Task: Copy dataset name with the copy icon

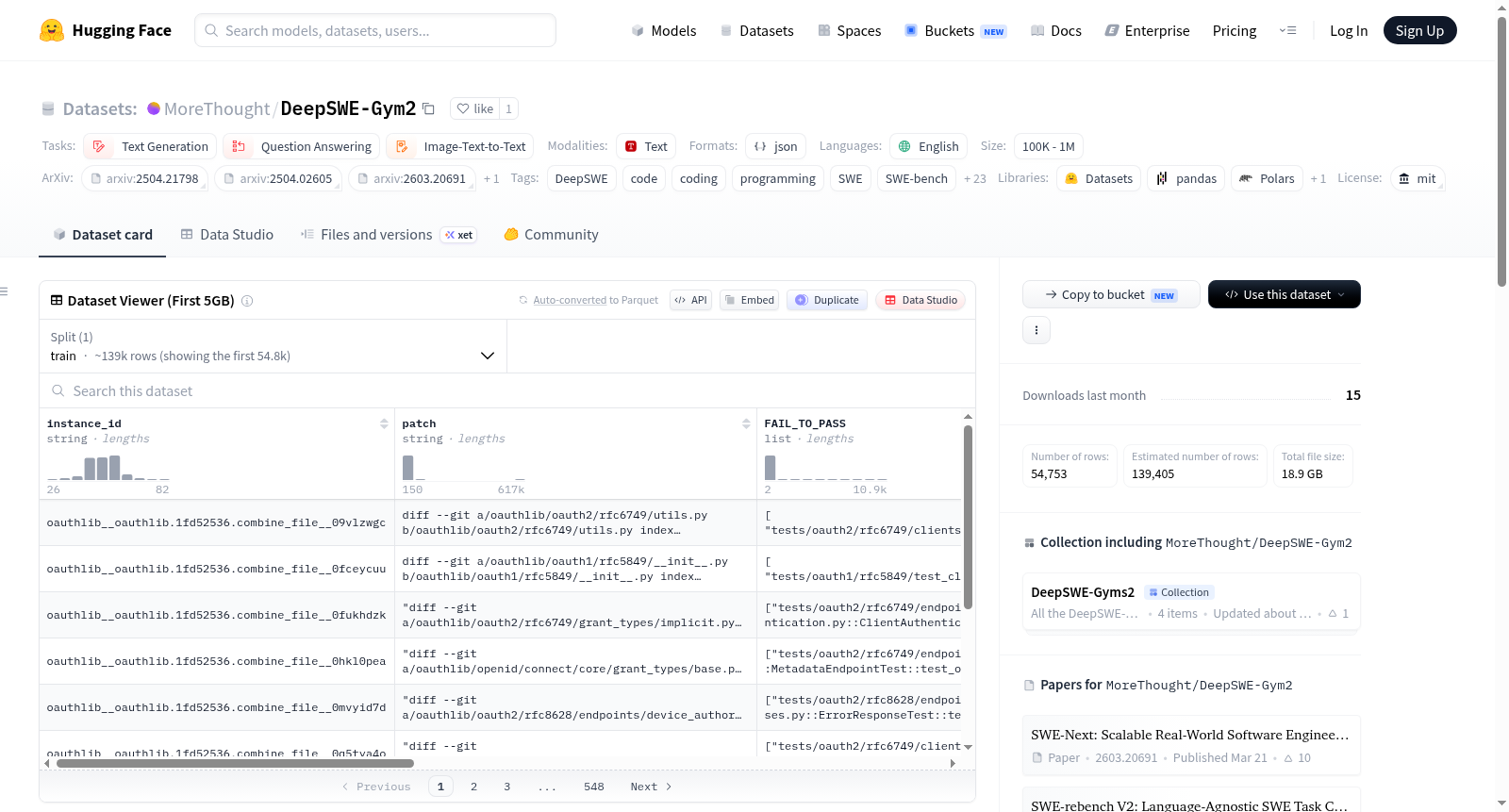Action: coord(428,108)
